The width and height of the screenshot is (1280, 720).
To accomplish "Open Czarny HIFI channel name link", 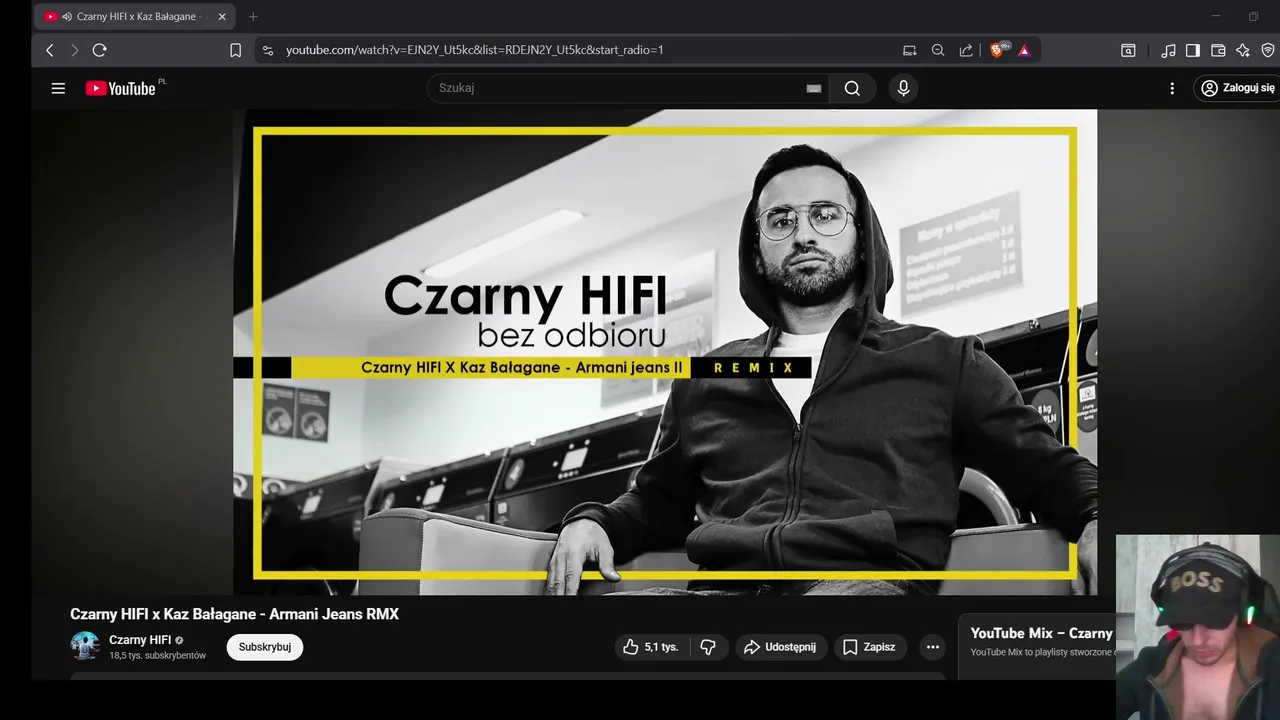I will (140, 640).
